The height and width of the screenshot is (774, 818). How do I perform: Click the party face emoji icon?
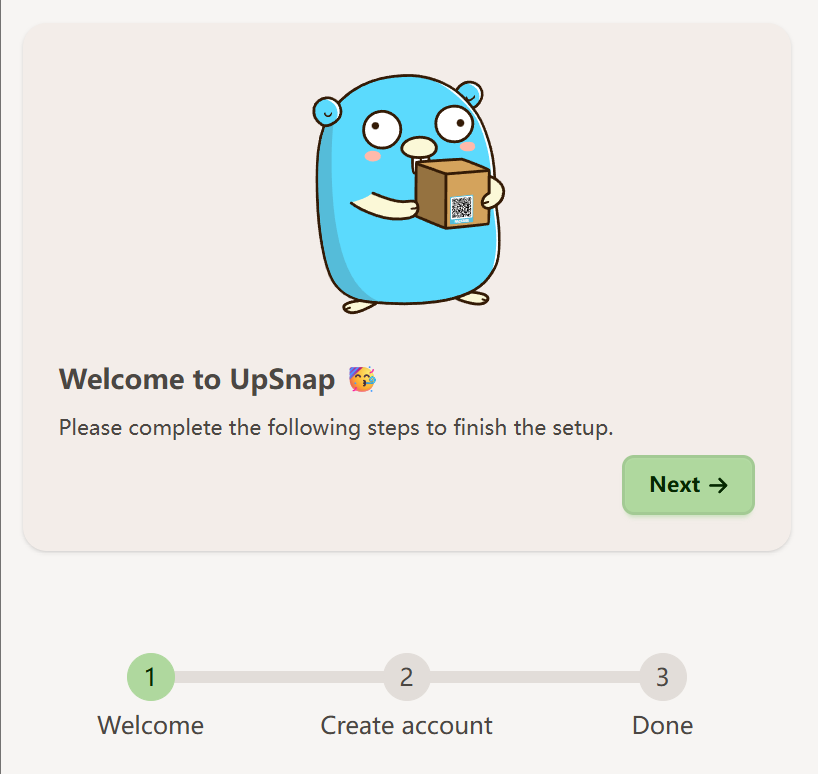(362, 379)
